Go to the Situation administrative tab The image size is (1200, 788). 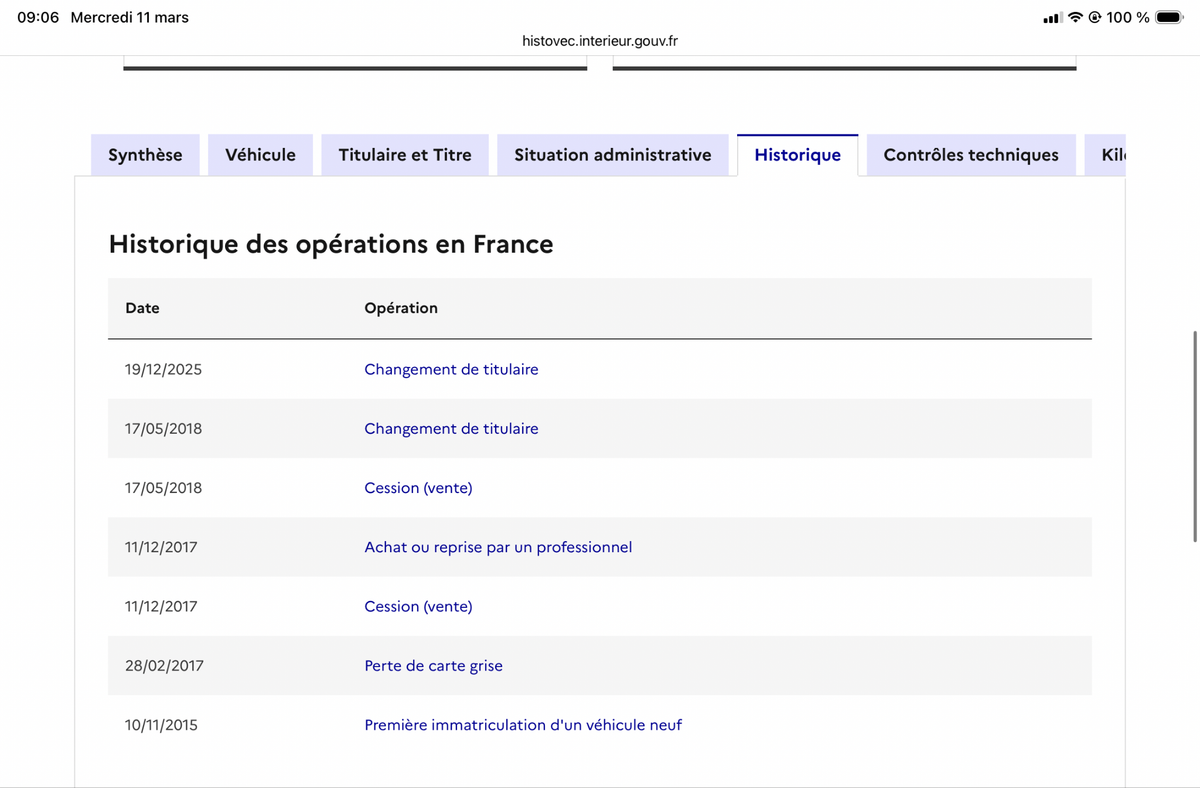tap(613, 155)
